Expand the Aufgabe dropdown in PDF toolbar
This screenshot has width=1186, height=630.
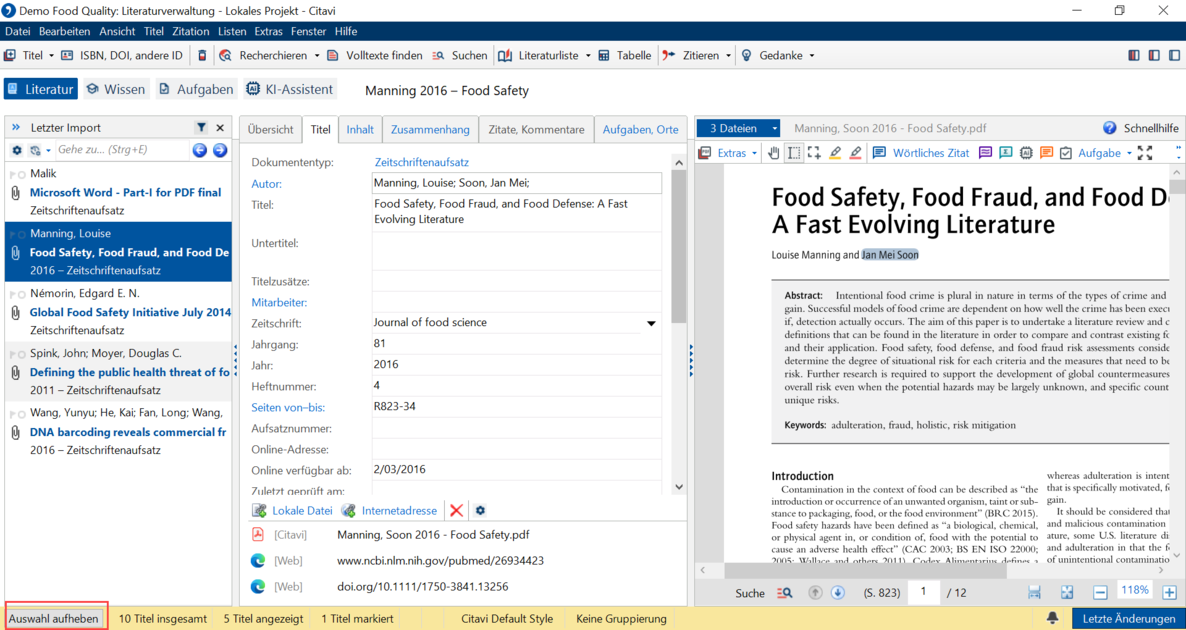click(x=1129, y=153)
